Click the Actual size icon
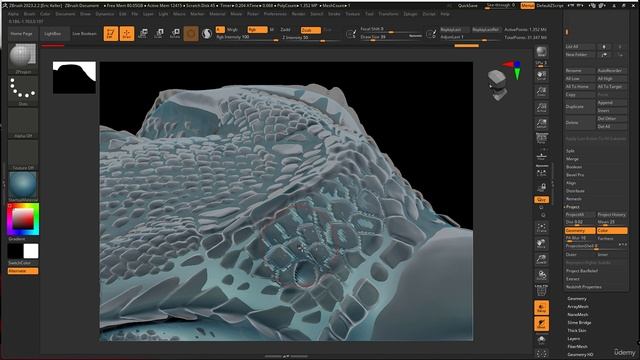Image resolution: width=640 pixels, height=360 pixels. 542,108
